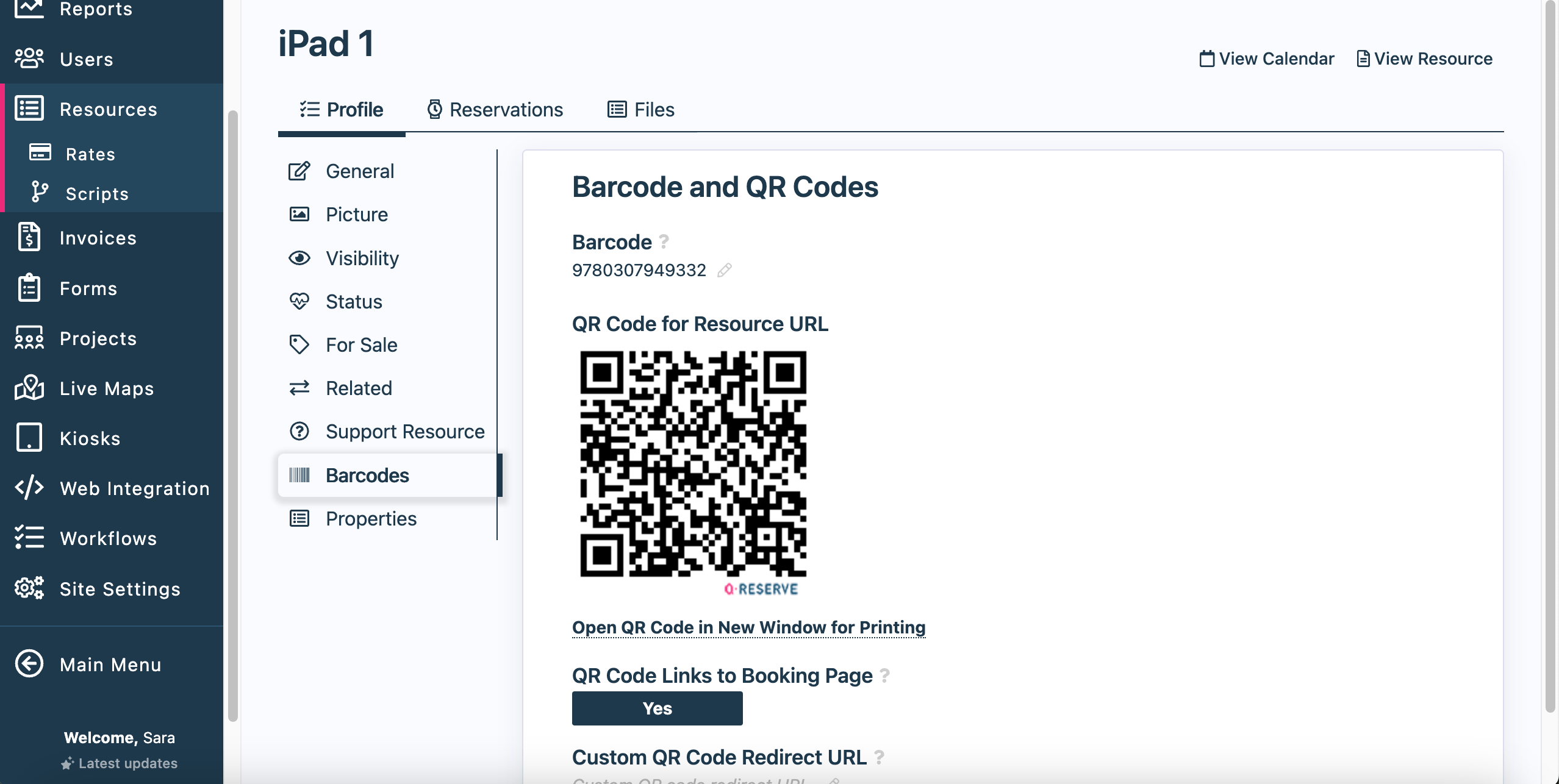Collapse the Resources sidebar section
Viewport: 1559px width, 784px height.
point(108,109)
